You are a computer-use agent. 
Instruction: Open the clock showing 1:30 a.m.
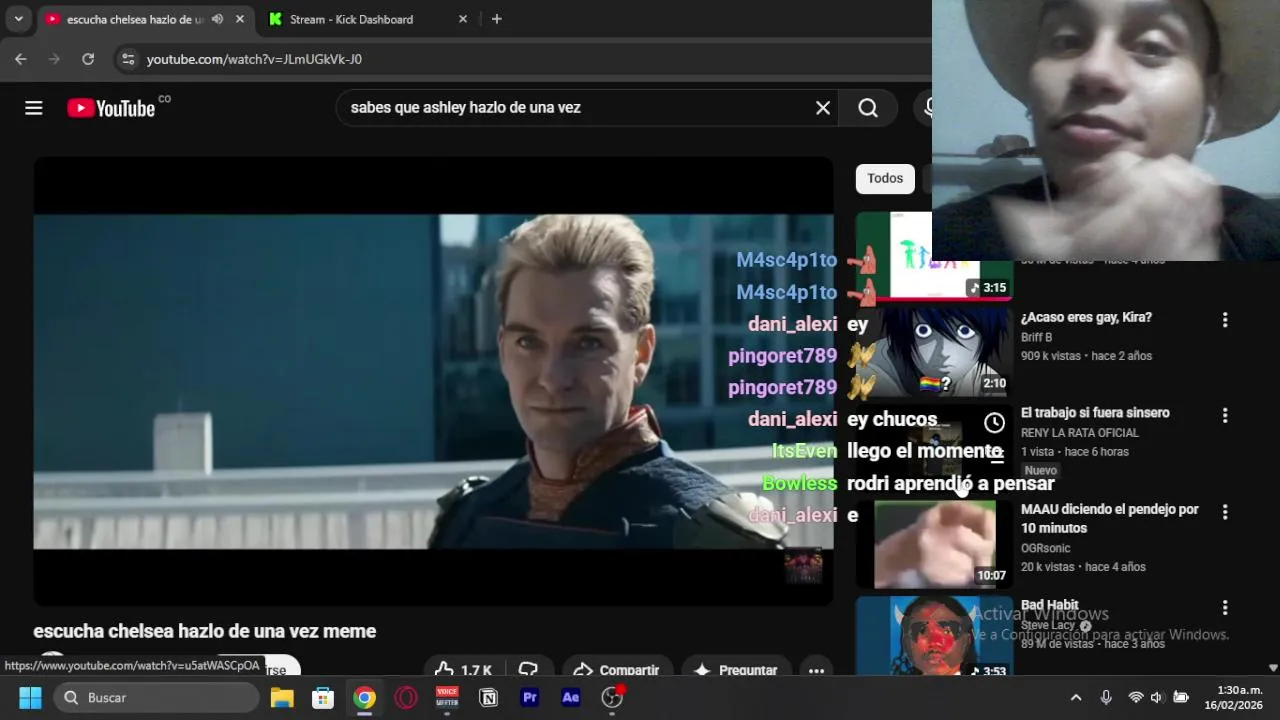pos(1233,697)
